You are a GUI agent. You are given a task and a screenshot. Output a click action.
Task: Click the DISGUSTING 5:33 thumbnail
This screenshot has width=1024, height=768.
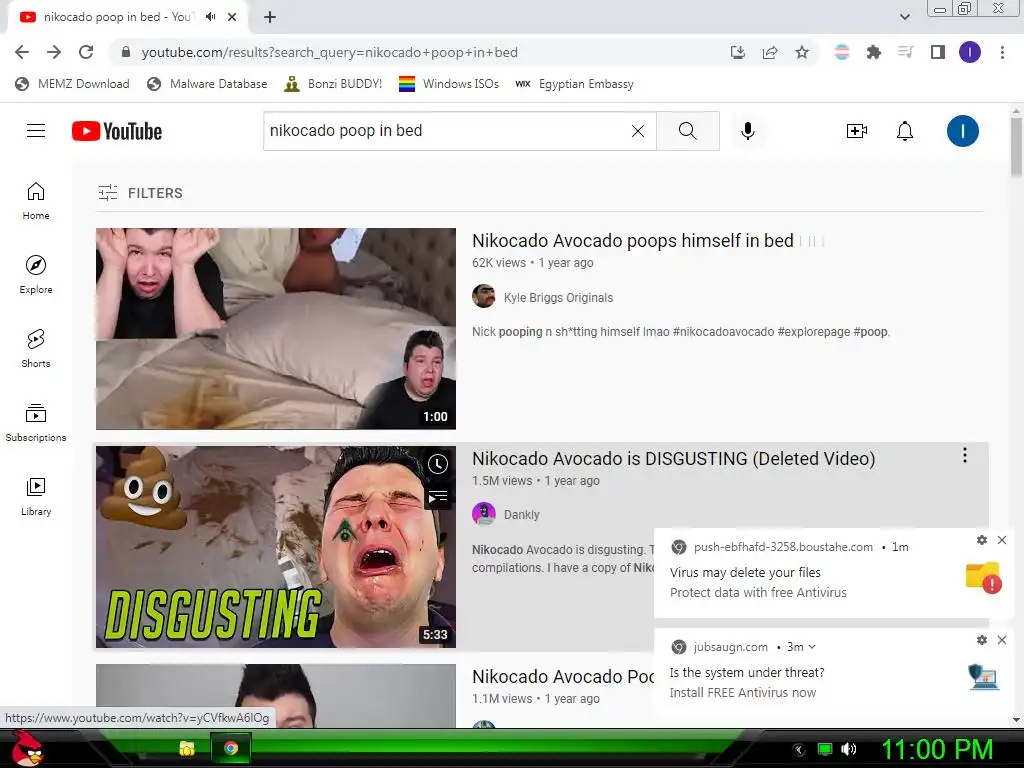click(276, 547)
